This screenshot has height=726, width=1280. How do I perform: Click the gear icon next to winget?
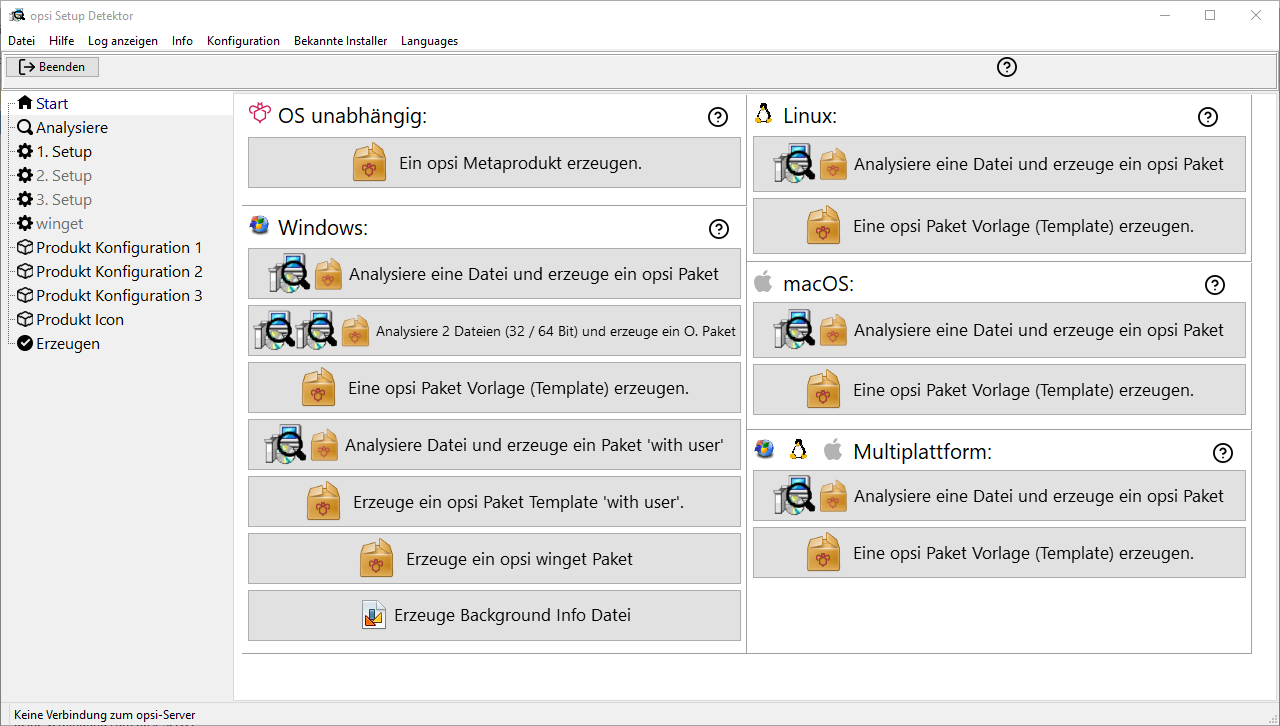[x=26, y=223]
